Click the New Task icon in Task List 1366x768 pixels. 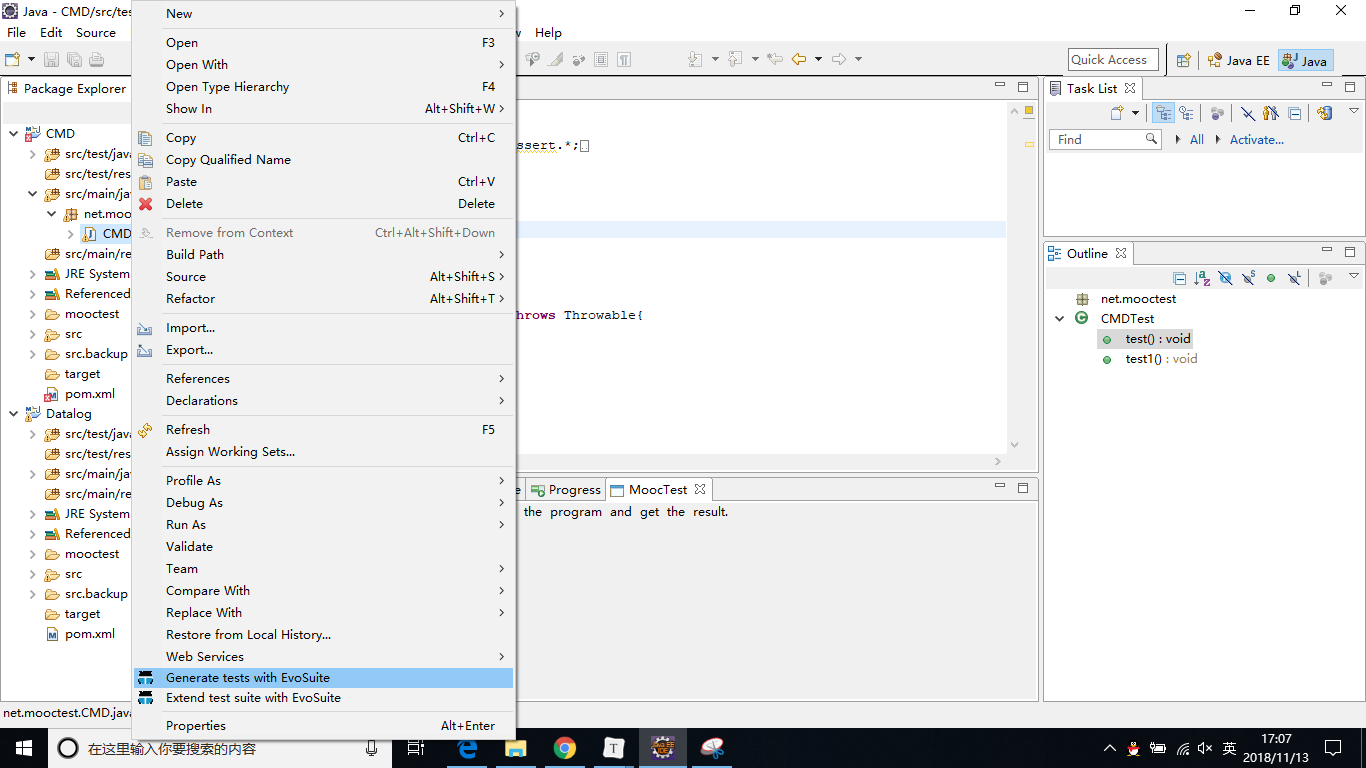point(1117,114)
